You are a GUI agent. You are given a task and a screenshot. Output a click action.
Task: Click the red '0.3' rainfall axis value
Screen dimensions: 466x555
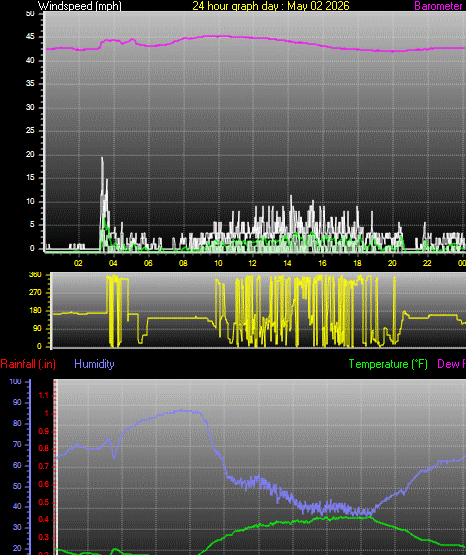[44, 538]
